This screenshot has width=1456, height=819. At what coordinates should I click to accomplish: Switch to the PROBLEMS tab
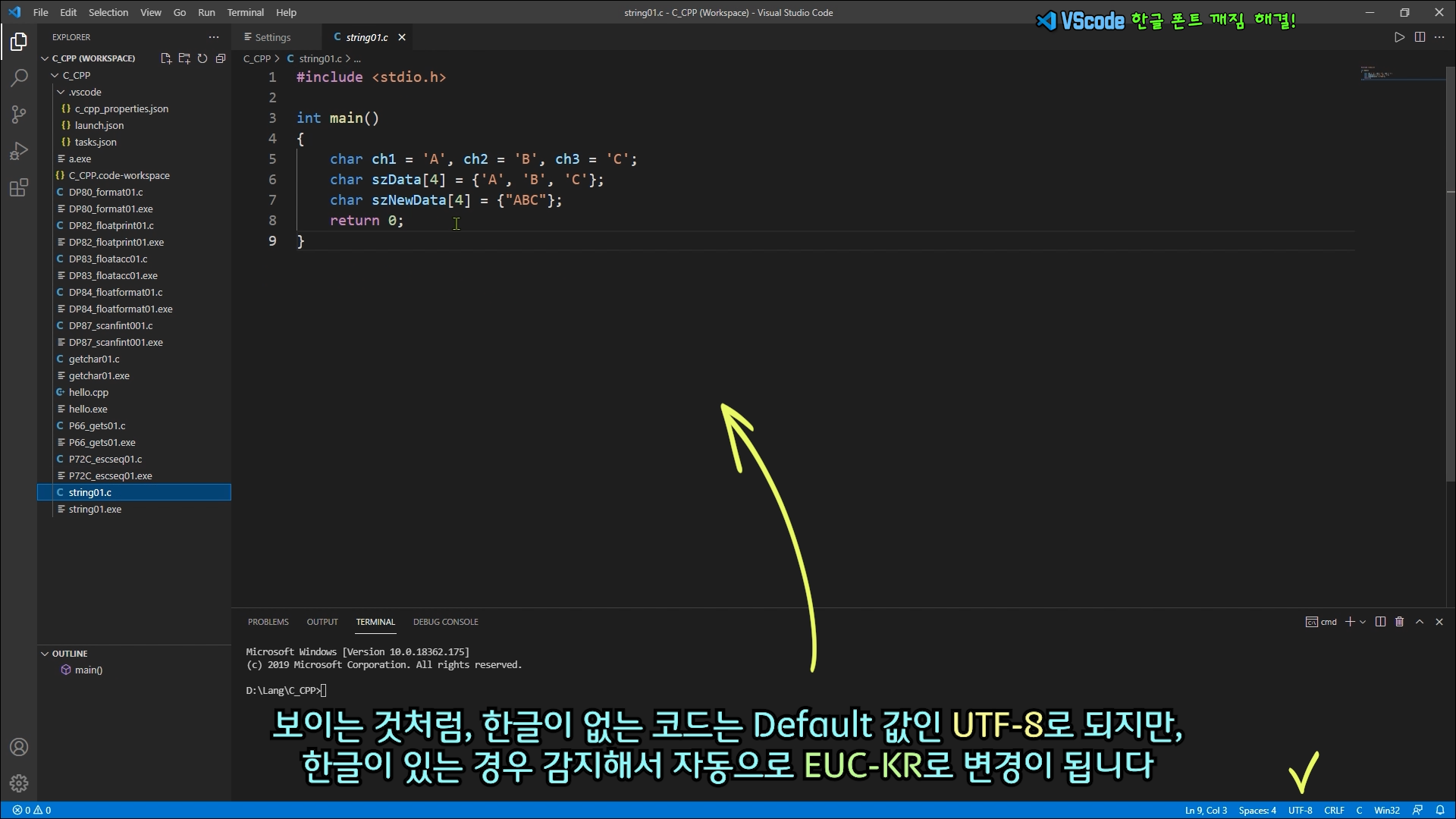[268, 622]
